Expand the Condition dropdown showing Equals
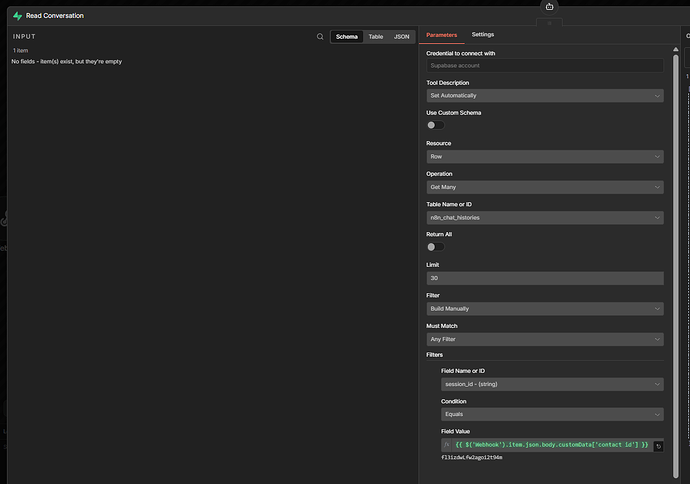 (551, 413)
